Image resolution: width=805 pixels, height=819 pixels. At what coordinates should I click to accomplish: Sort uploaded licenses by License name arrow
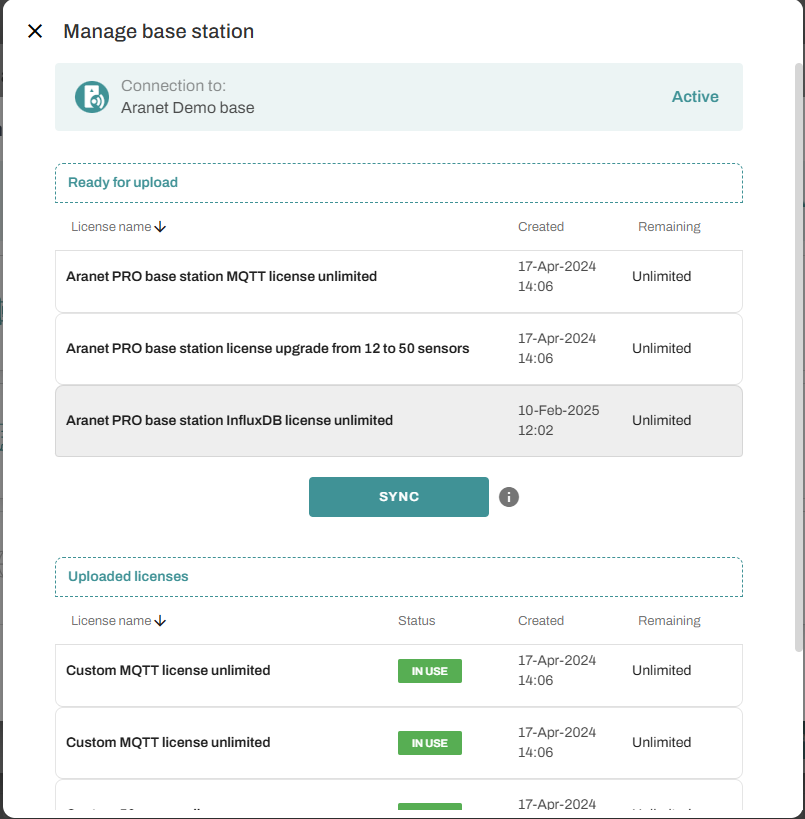(x=161, y=621)
